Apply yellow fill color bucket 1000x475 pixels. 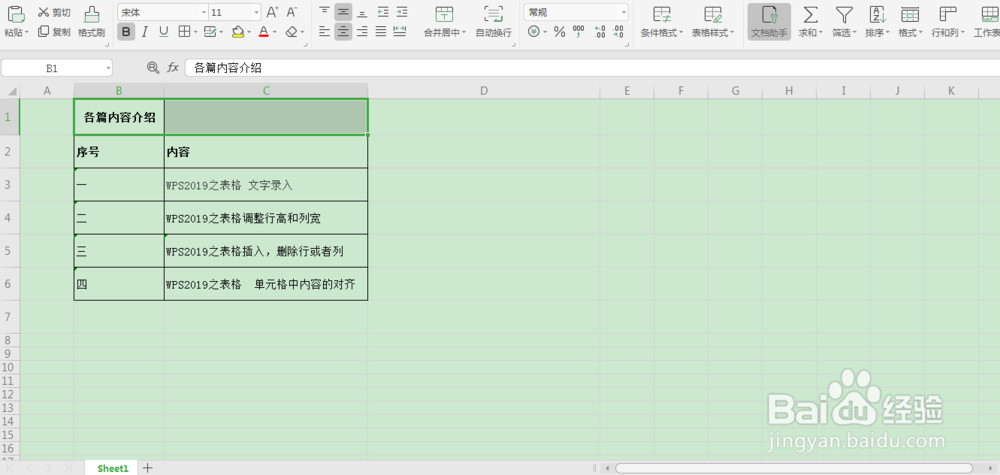point(238,32)
